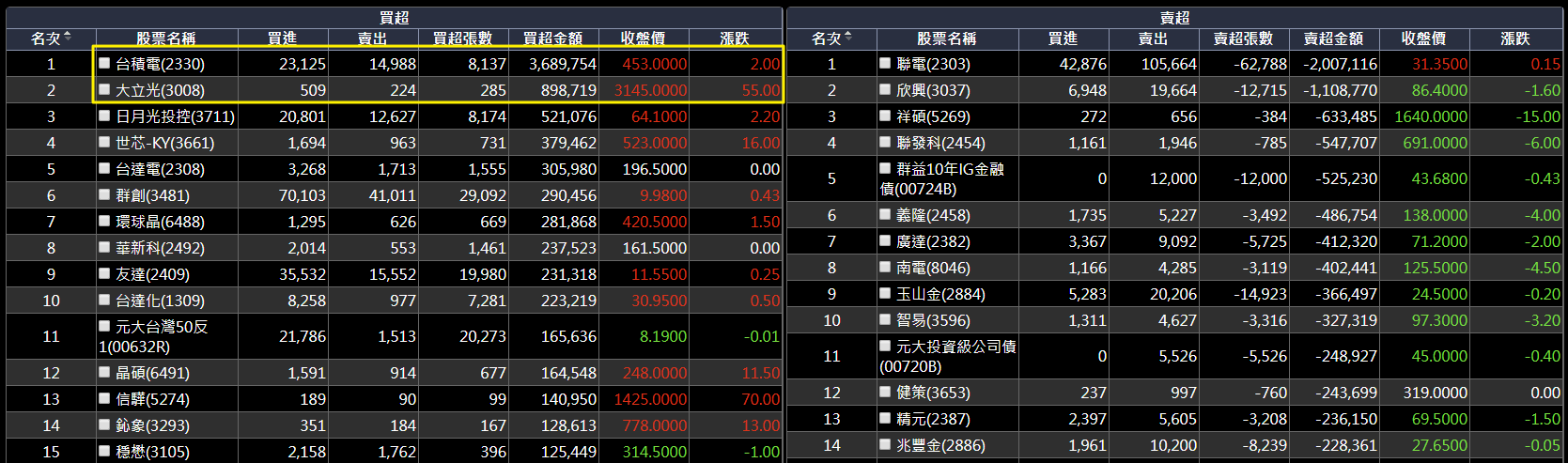The width and height of the screenshot is (1568, 463).
Task: Select checkbox beside 日月光投控(3711)
Action: pyautogui.click(x=105, y=116)
